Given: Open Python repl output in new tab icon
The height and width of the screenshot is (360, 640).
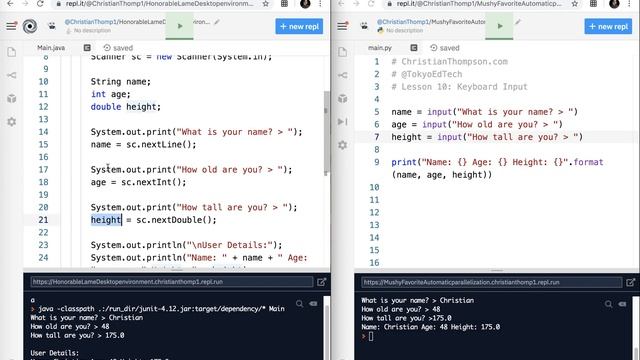Looking at the screenshot, I should tap(631, 282).
